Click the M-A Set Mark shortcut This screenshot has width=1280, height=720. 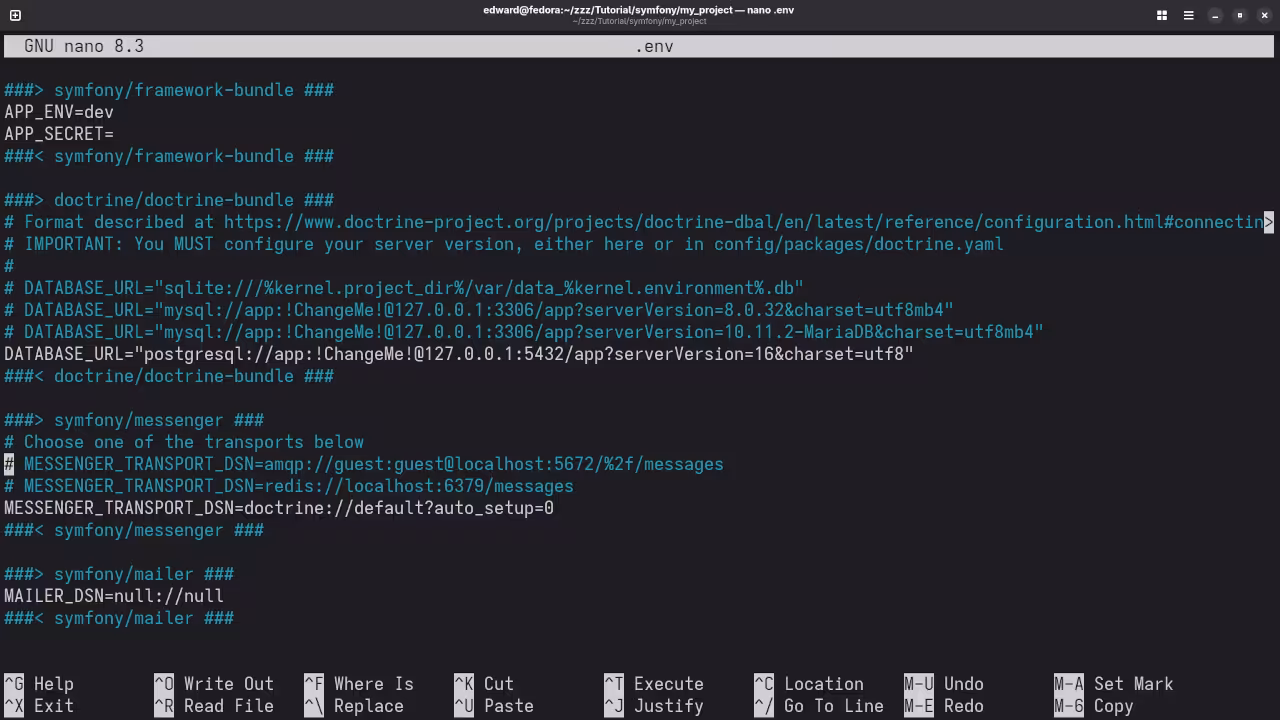(1114, 684)
